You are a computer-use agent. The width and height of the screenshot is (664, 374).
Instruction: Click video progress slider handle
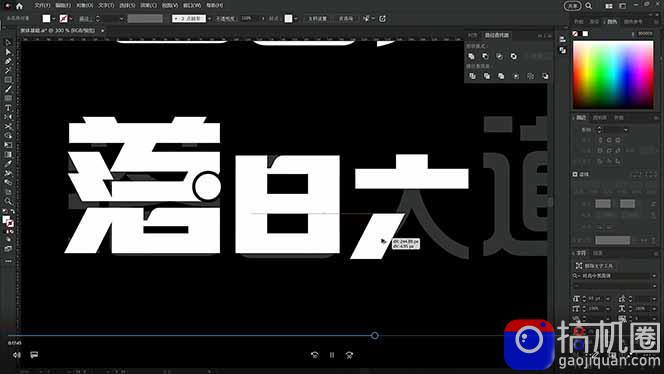[375, 335]
